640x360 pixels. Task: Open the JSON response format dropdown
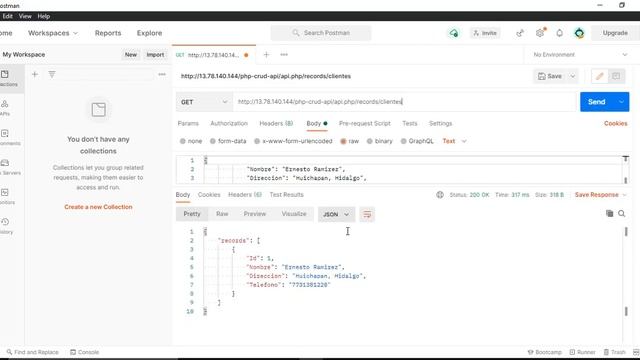(x=336, y=214)
